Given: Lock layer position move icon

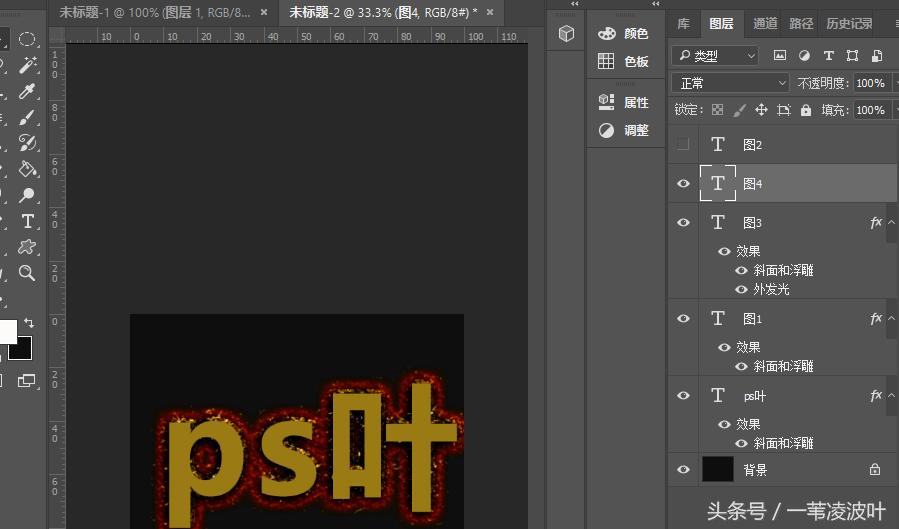Looking at the screenshot, I should [761, 109].
